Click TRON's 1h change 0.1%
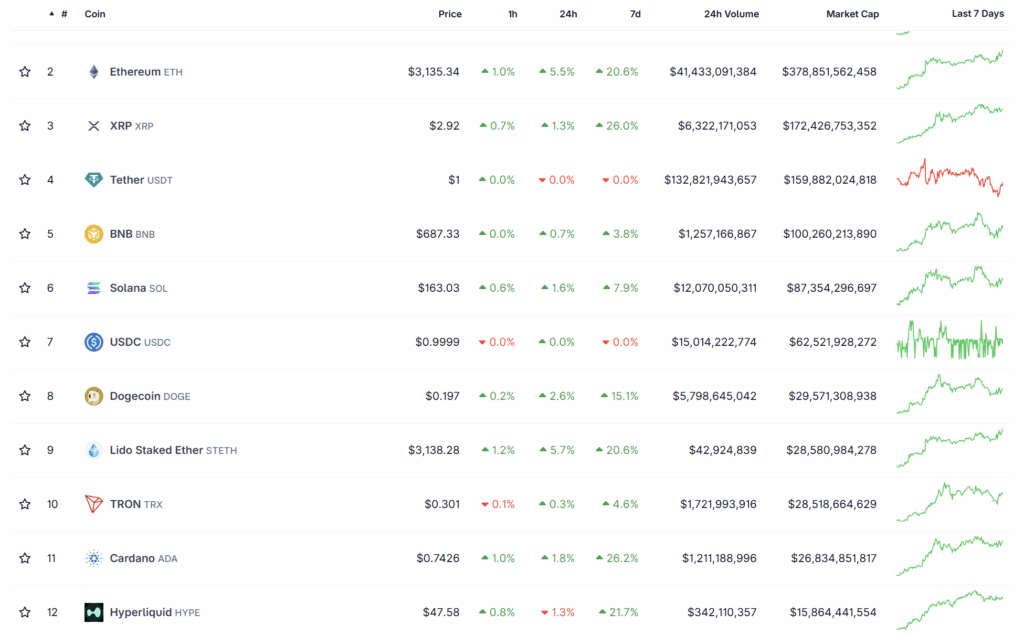This screenshot has height=635, width=1024. [x=498, y=504]
